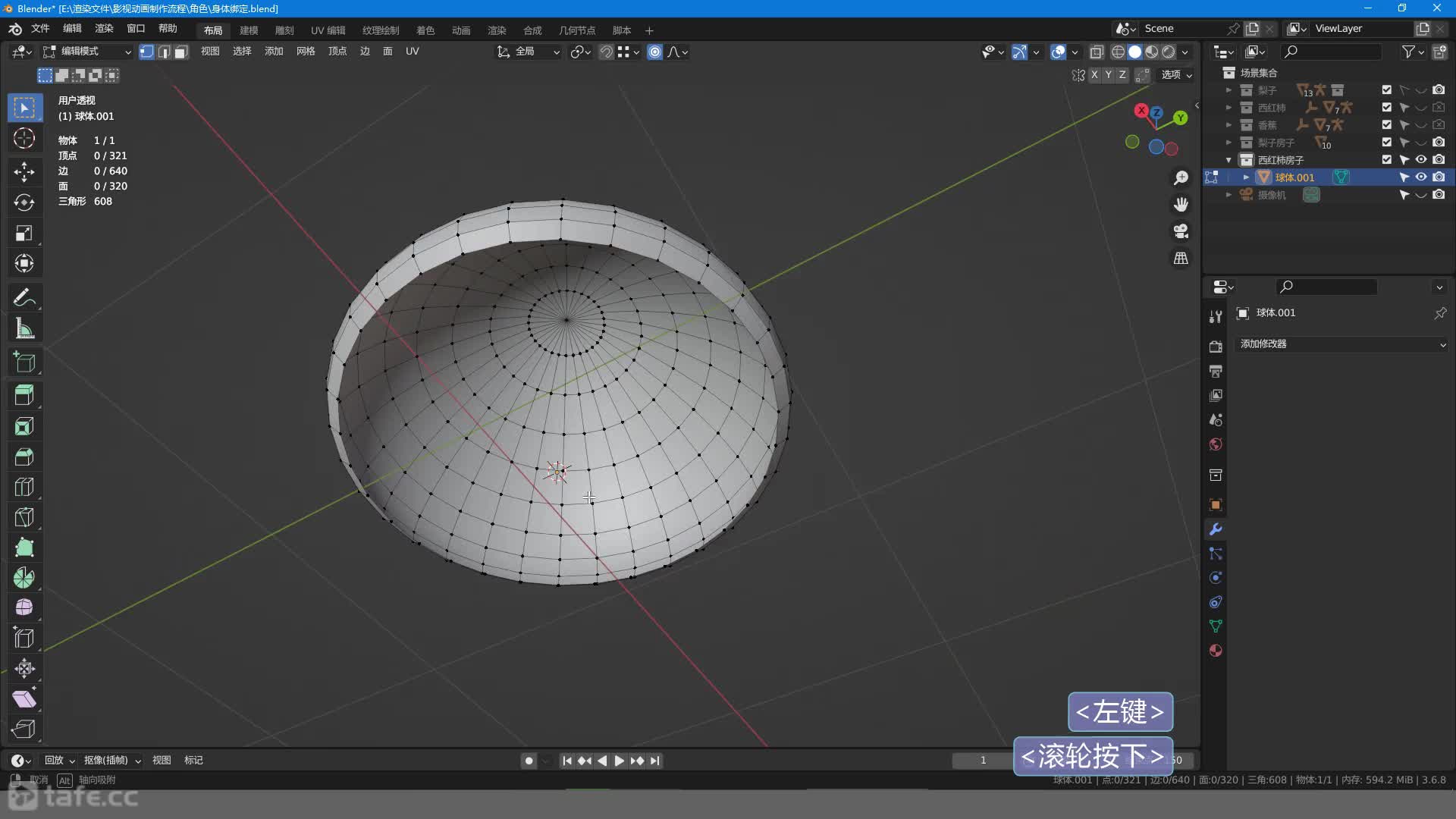Image resolution: width=1456 pixels, height=819 pixels.
Task: Select the Loop Cut tool
Action: [24, 487]
